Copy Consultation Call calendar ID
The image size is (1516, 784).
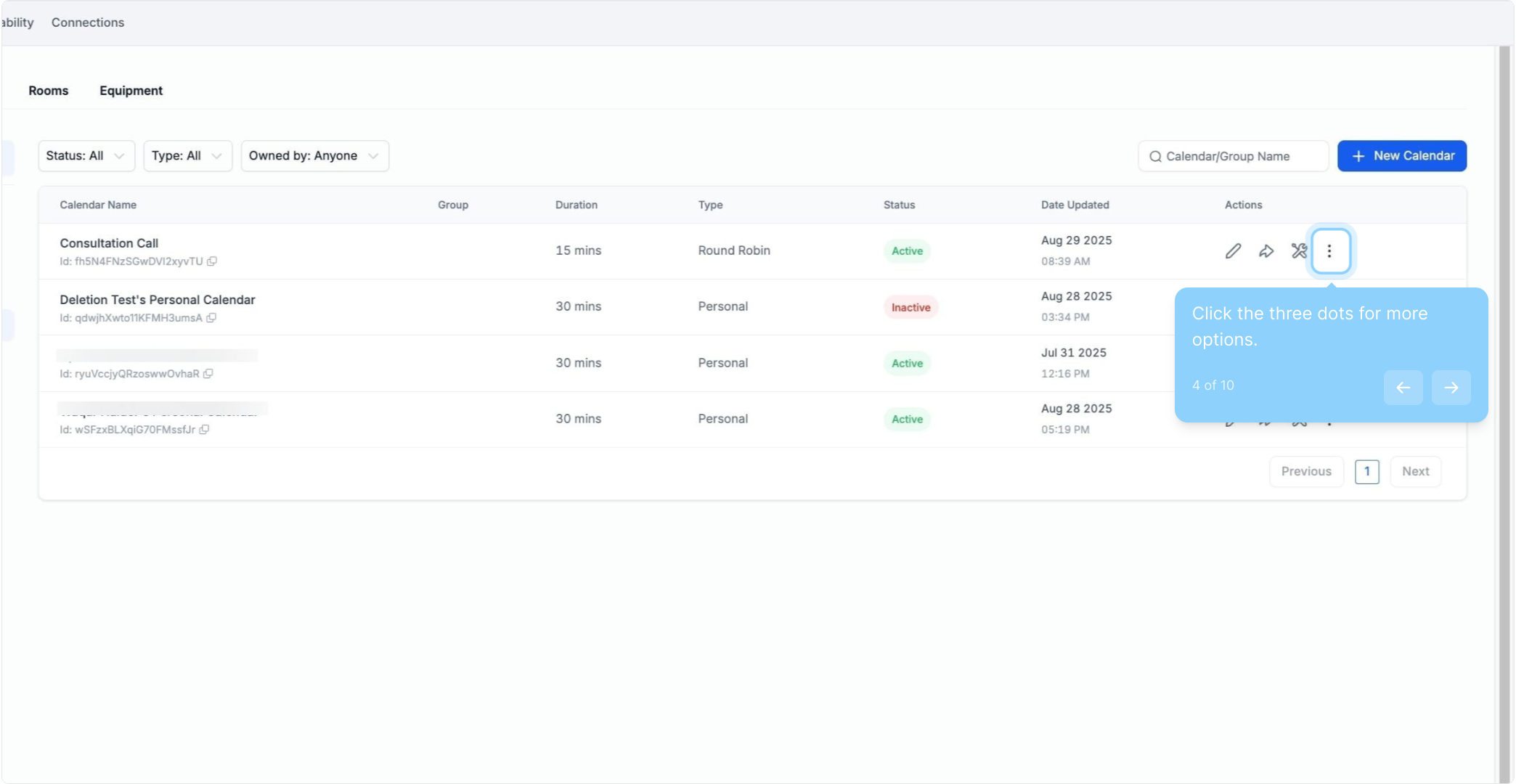pos(212,261)
